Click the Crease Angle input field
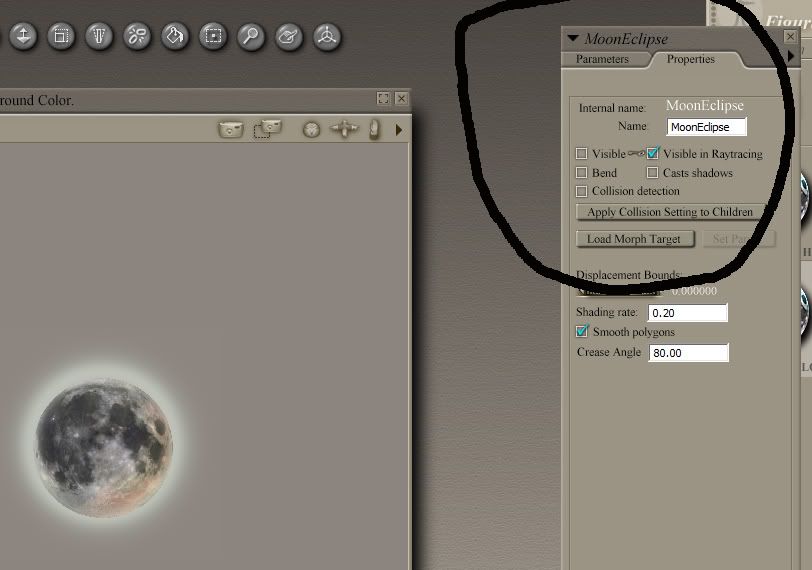Screen dimensions: 812x570 pyautogui.click(x=688, y=353)
